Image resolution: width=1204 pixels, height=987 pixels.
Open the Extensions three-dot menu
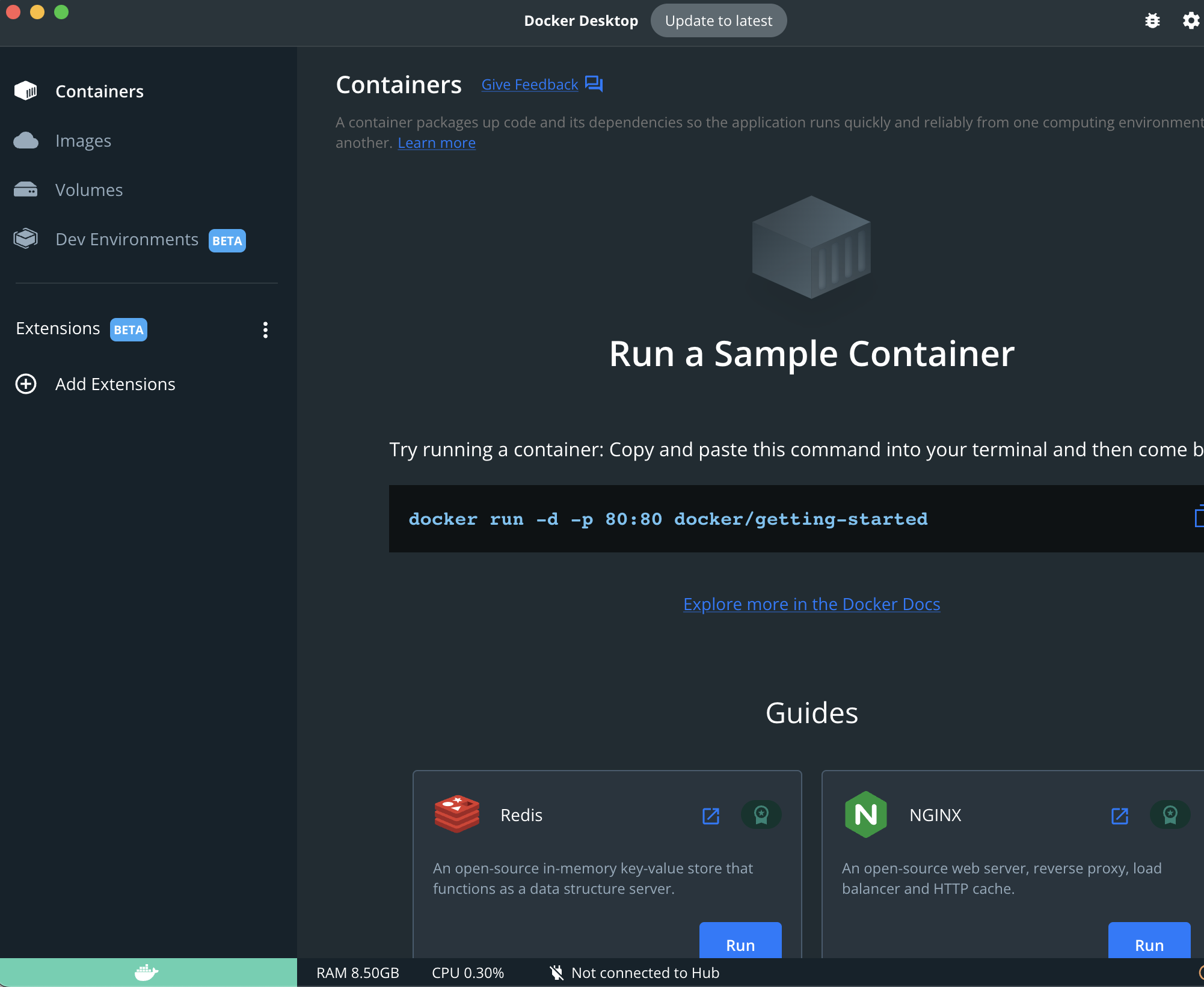click(x=265, y=329)
